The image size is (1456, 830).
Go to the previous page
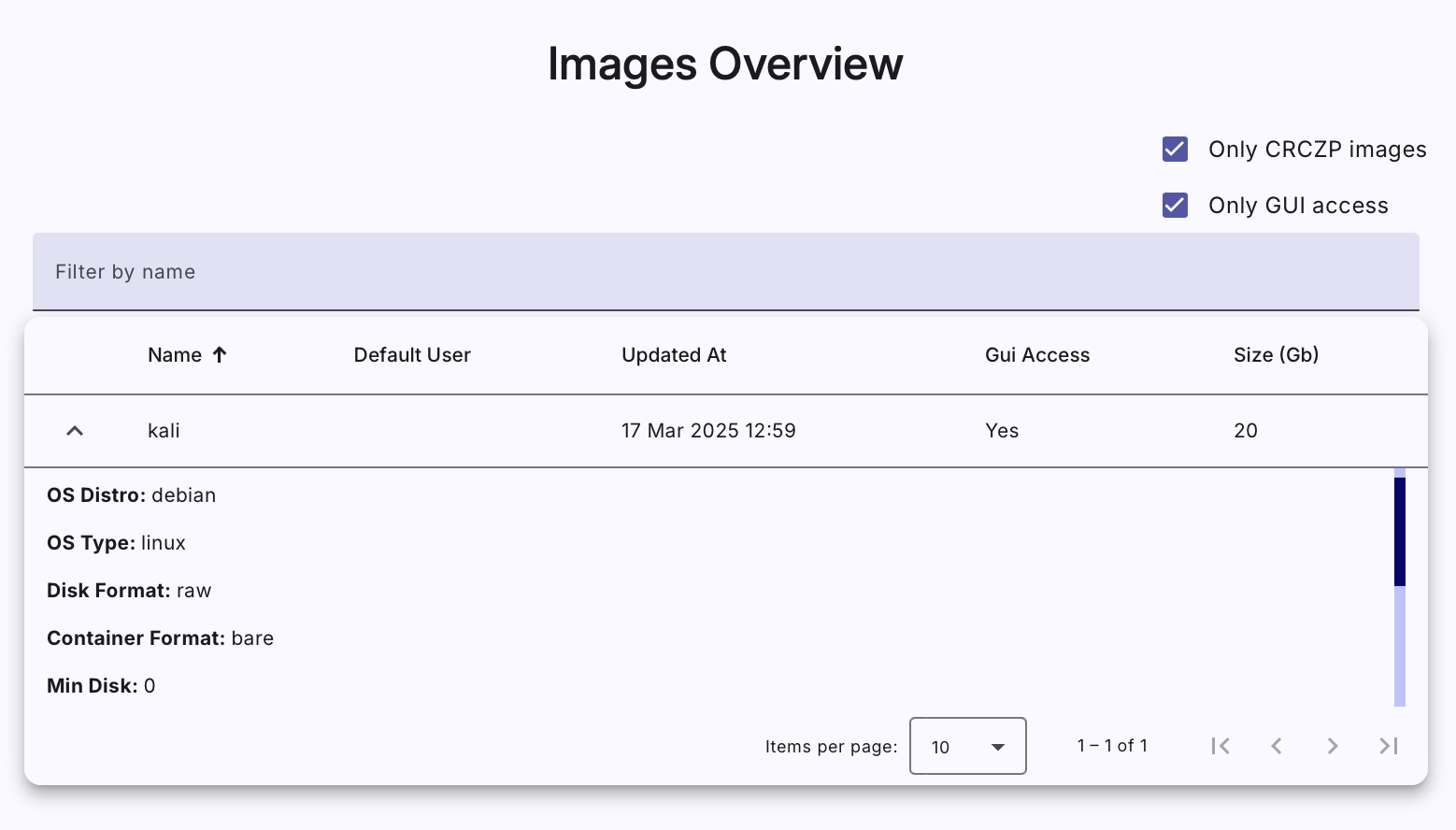point(1277,746)
